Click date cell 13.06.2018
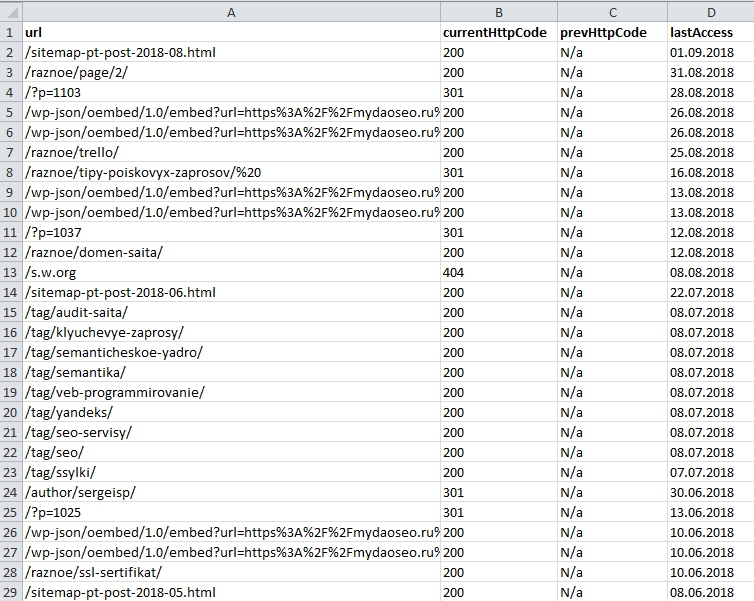Image resolution: width=754 pixels, height=601 pixels. tap(711, 513)
